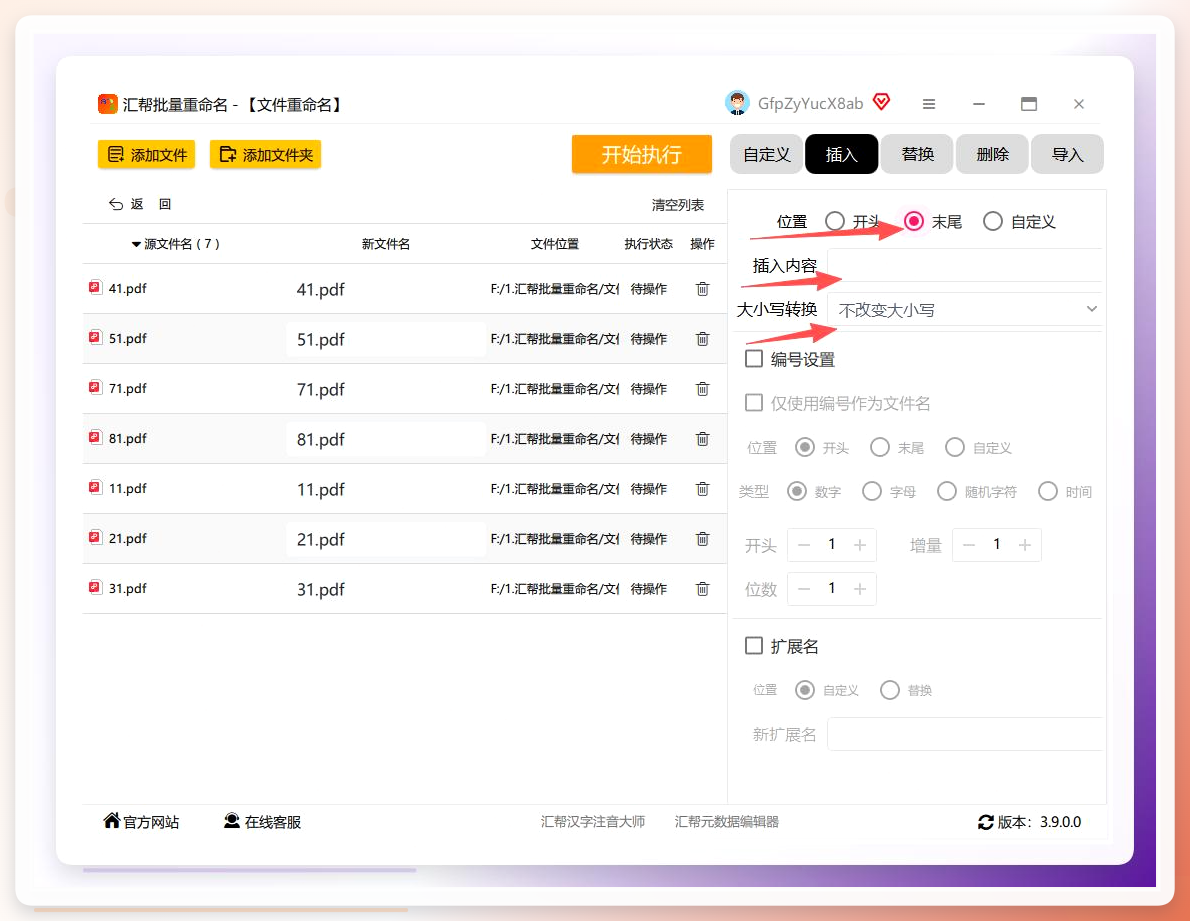Delete the 41.pdf row with trash icon
This screenshot has width=1190, height=921.
703,289
